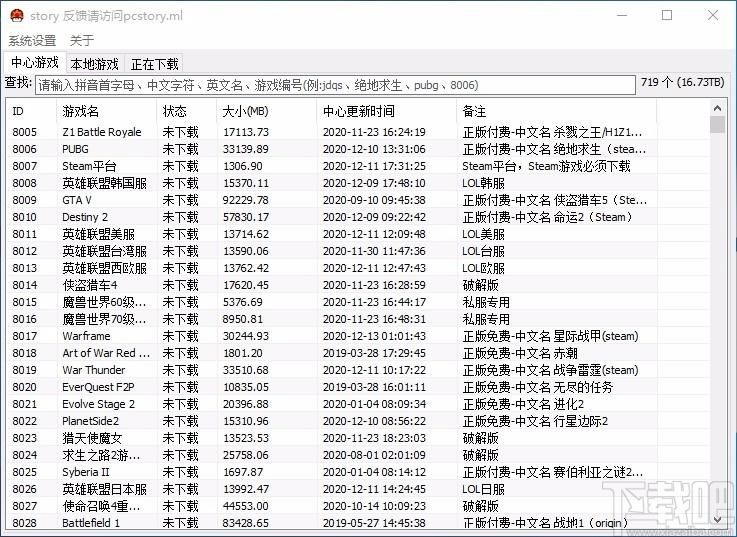Click the note 正版免费-中文名 行星边际2
The image size is (737, 537).
tap(535, 421)
